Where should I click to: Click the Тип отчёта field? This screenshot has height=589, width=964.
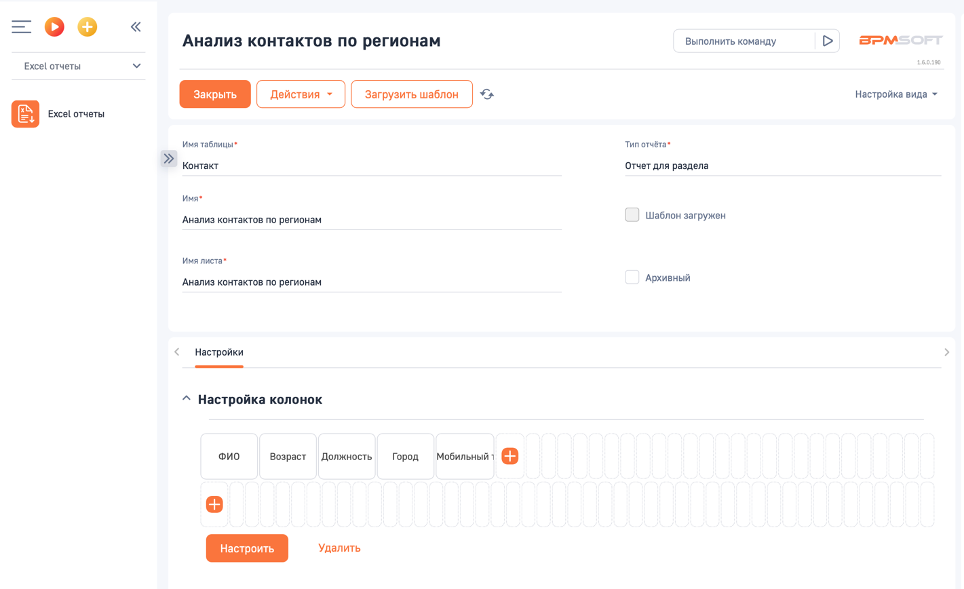coord(783,165)
